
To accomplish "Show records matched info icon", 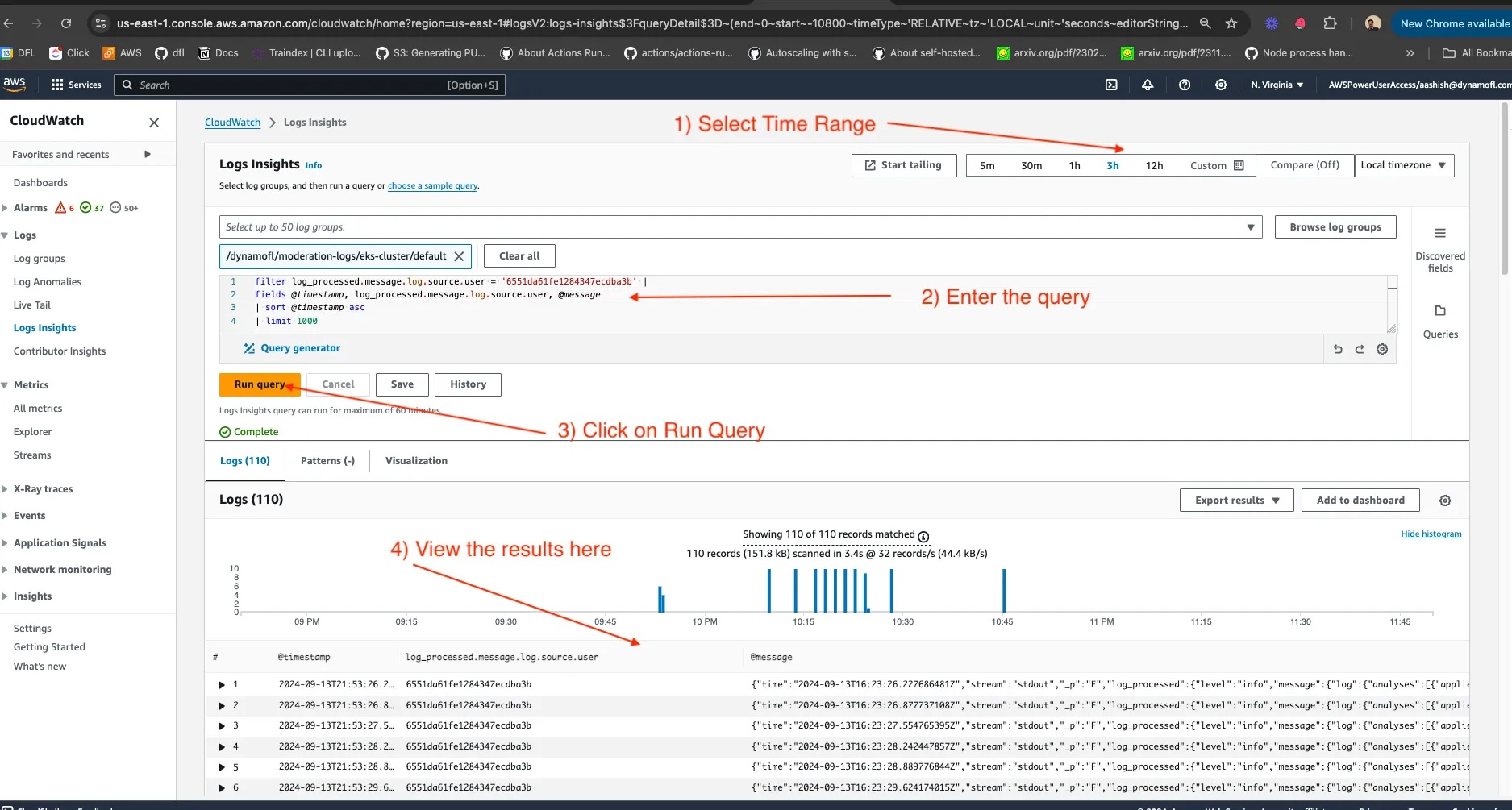I will click(x=923, y=537).
